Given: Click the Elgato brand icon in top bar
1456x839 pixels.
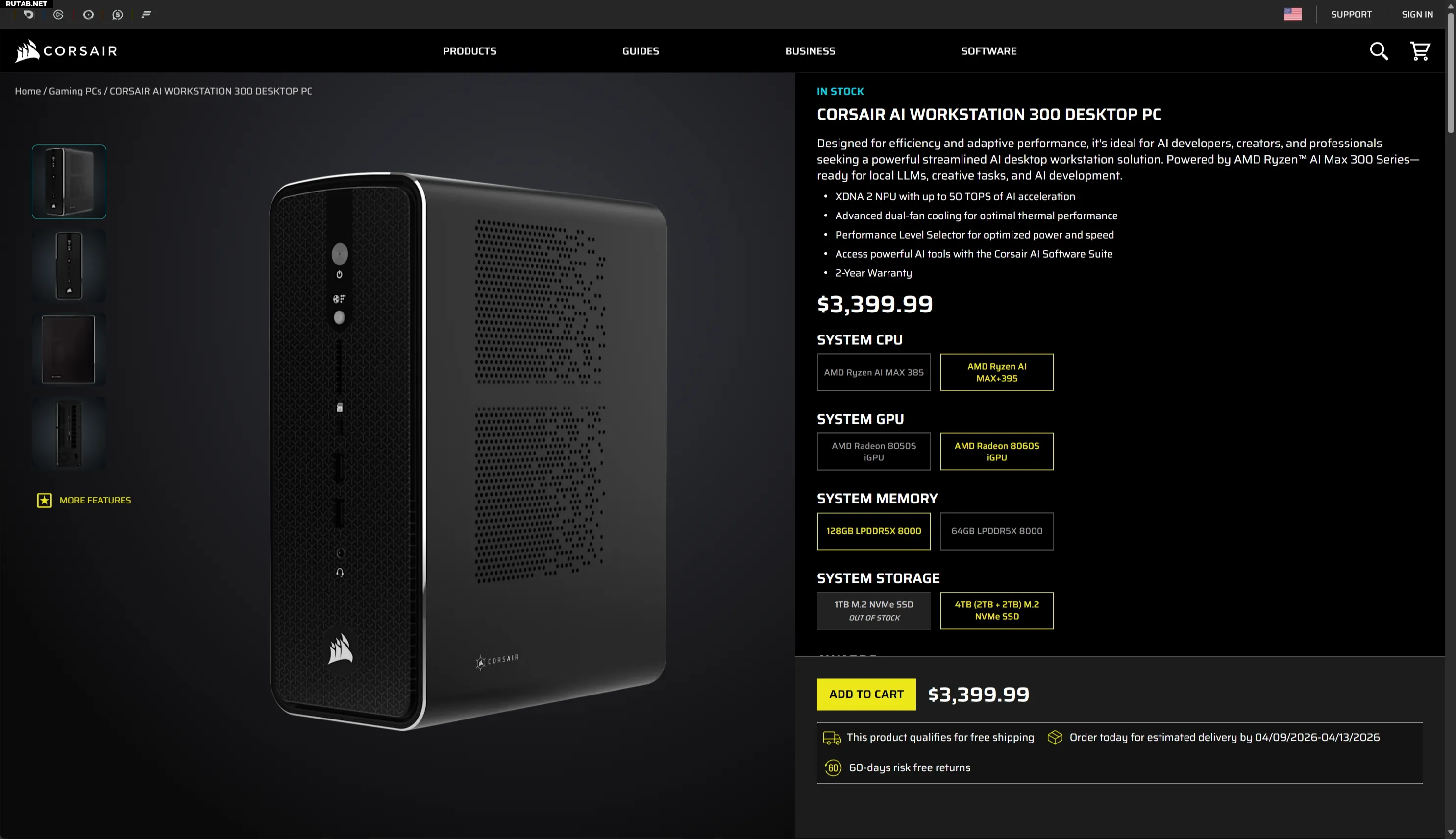Looking at the screenshot, I should [58, 14].
